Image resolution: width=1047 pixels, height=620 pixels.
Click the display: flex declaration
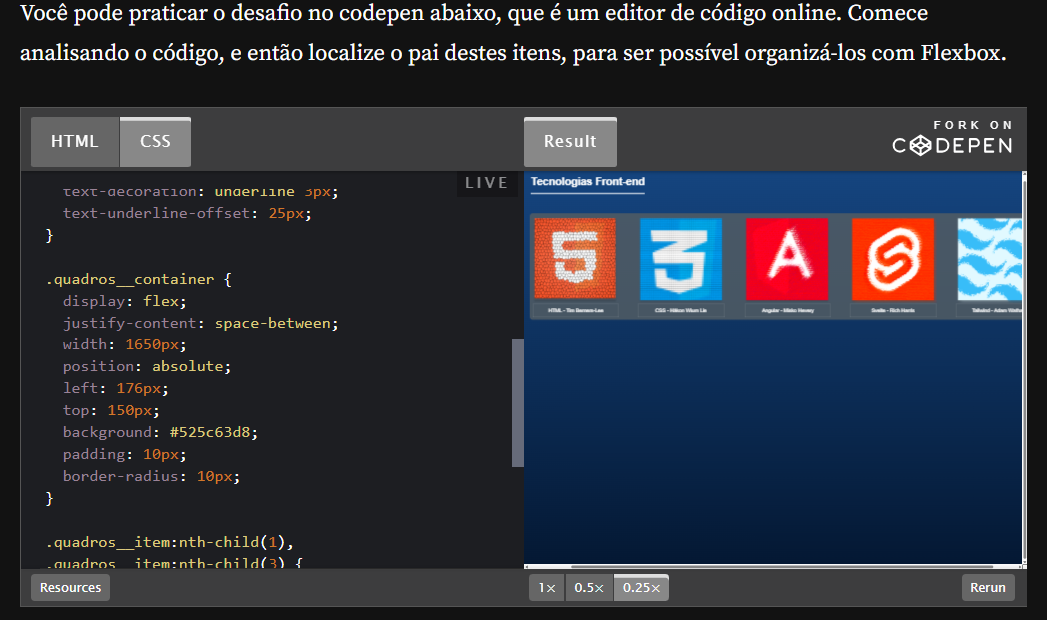[125, 301]
